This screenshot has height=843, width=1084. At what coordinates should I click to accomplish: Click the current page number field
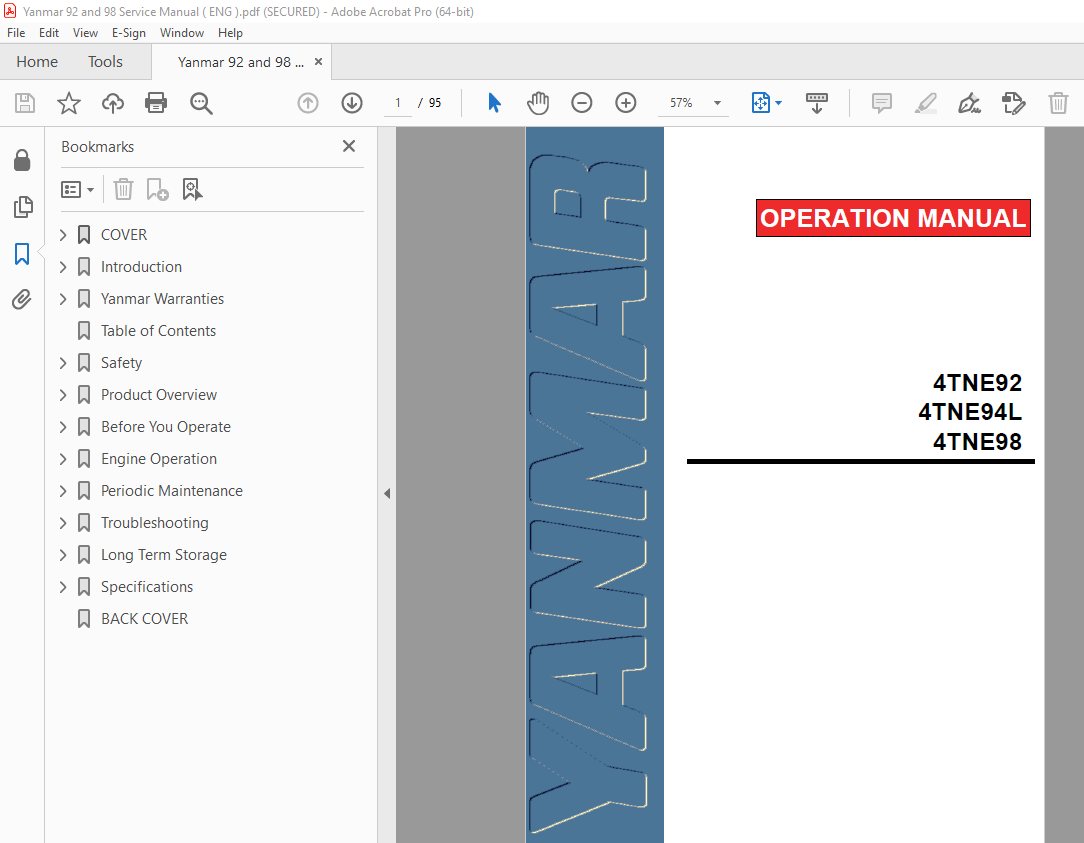398,103
